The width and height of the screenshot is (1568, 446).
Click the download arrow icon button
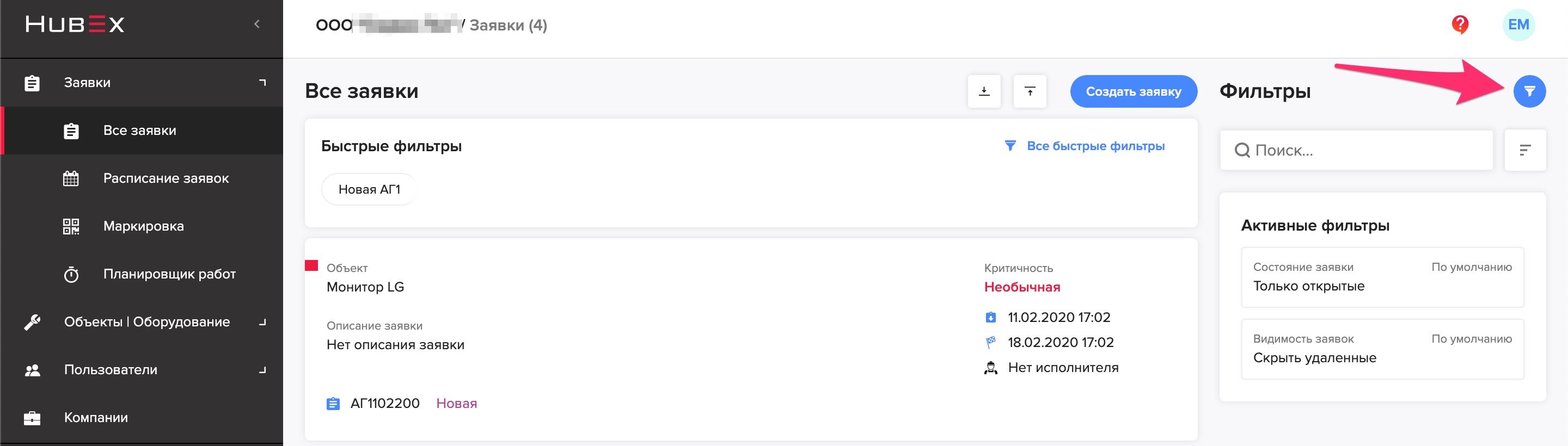984,91
